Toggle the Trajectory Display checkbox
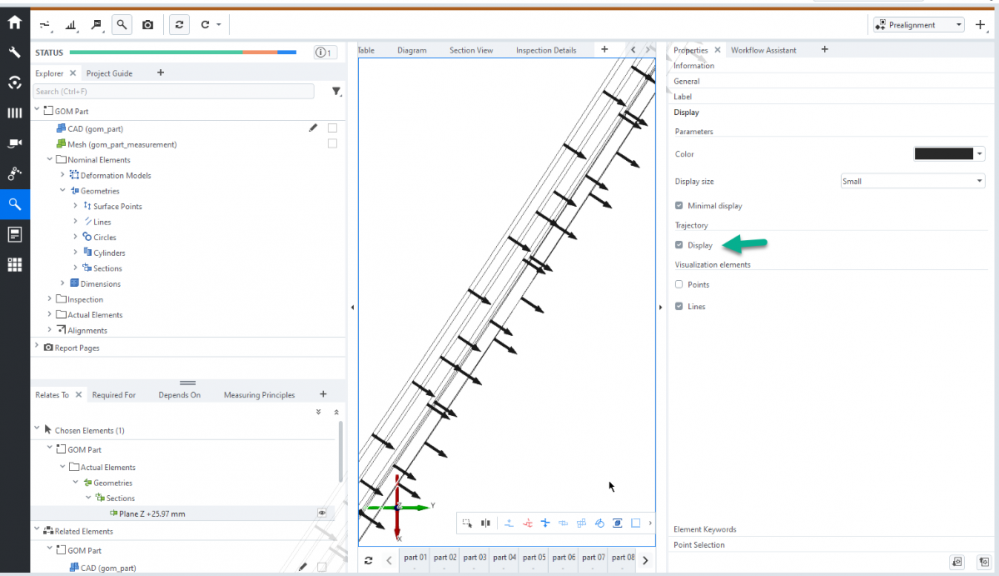999x576 pixels. (679, 245)
